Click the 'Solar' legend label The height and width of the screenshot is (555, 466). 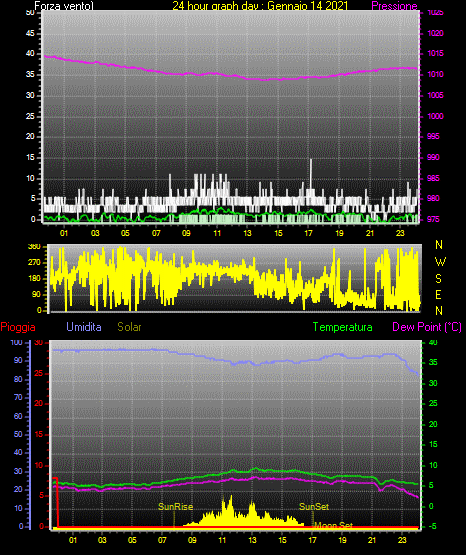(x=129, y=327)
